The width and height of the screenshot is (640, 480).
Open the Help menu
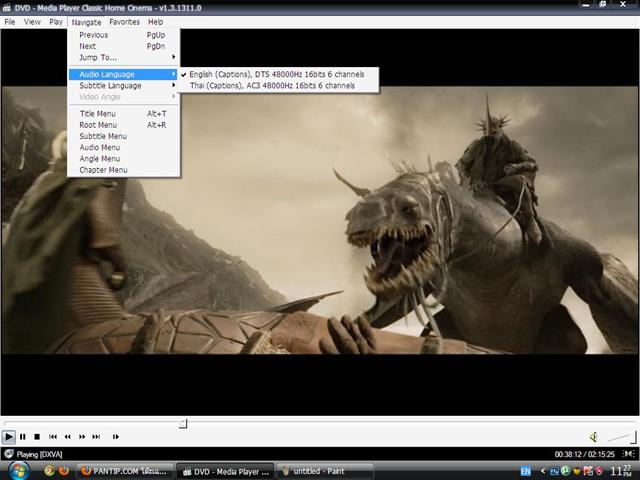coord(156,22)
